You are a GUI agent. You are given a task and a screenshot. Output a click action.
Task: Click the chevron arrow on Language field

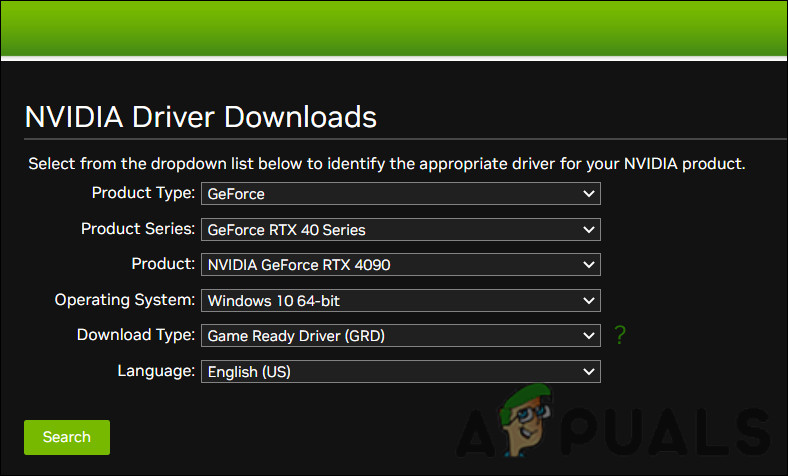588,371
